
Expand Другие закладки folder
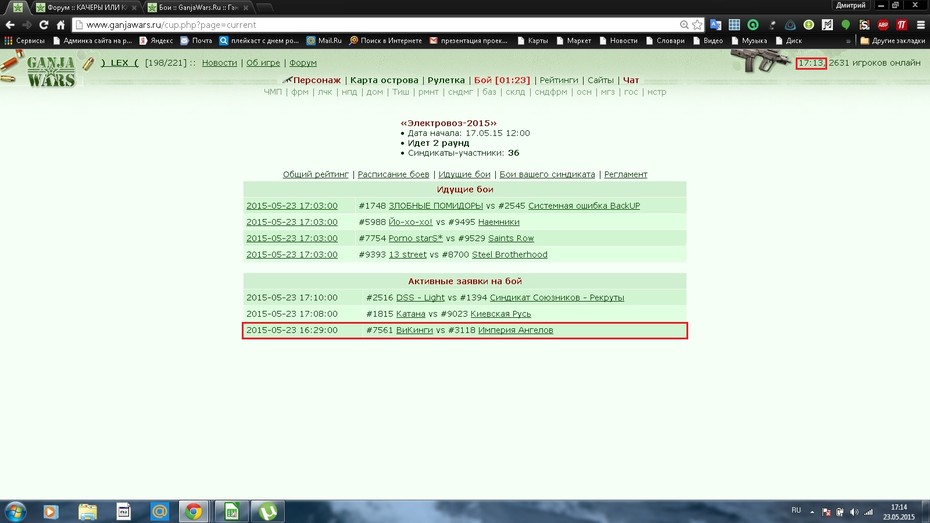(x=893, y=41)
